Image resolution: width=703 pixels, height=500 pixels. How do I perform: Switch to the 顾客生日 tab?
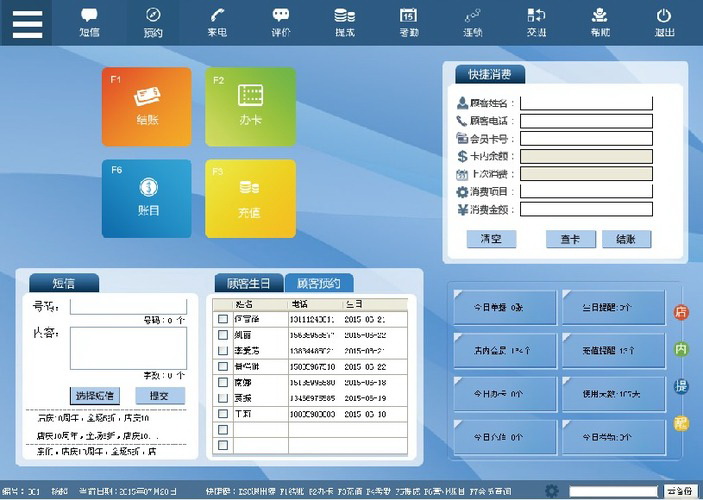[249, 283]
